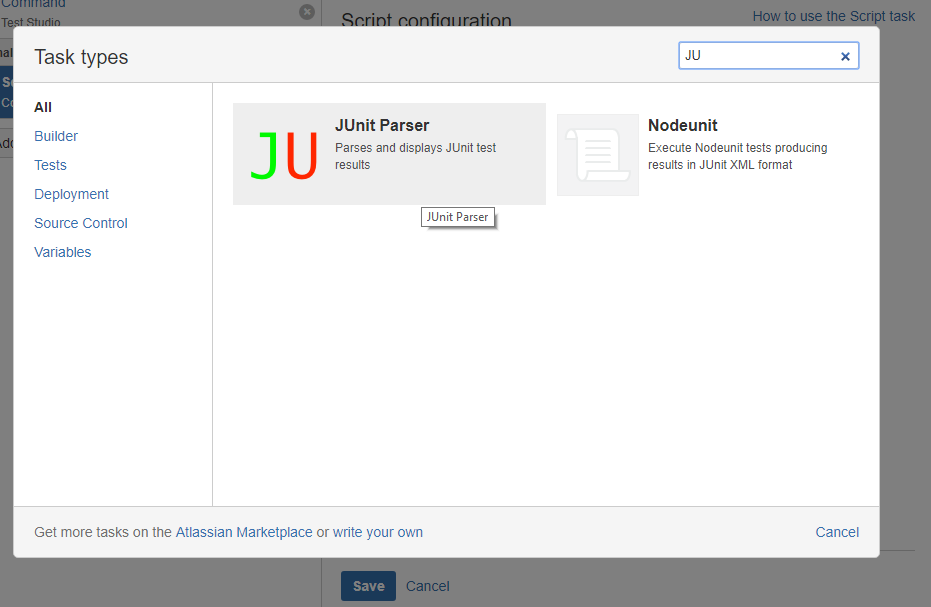931x607 pixels.
Task: Cancel next to the Save button
Action: 428,586
